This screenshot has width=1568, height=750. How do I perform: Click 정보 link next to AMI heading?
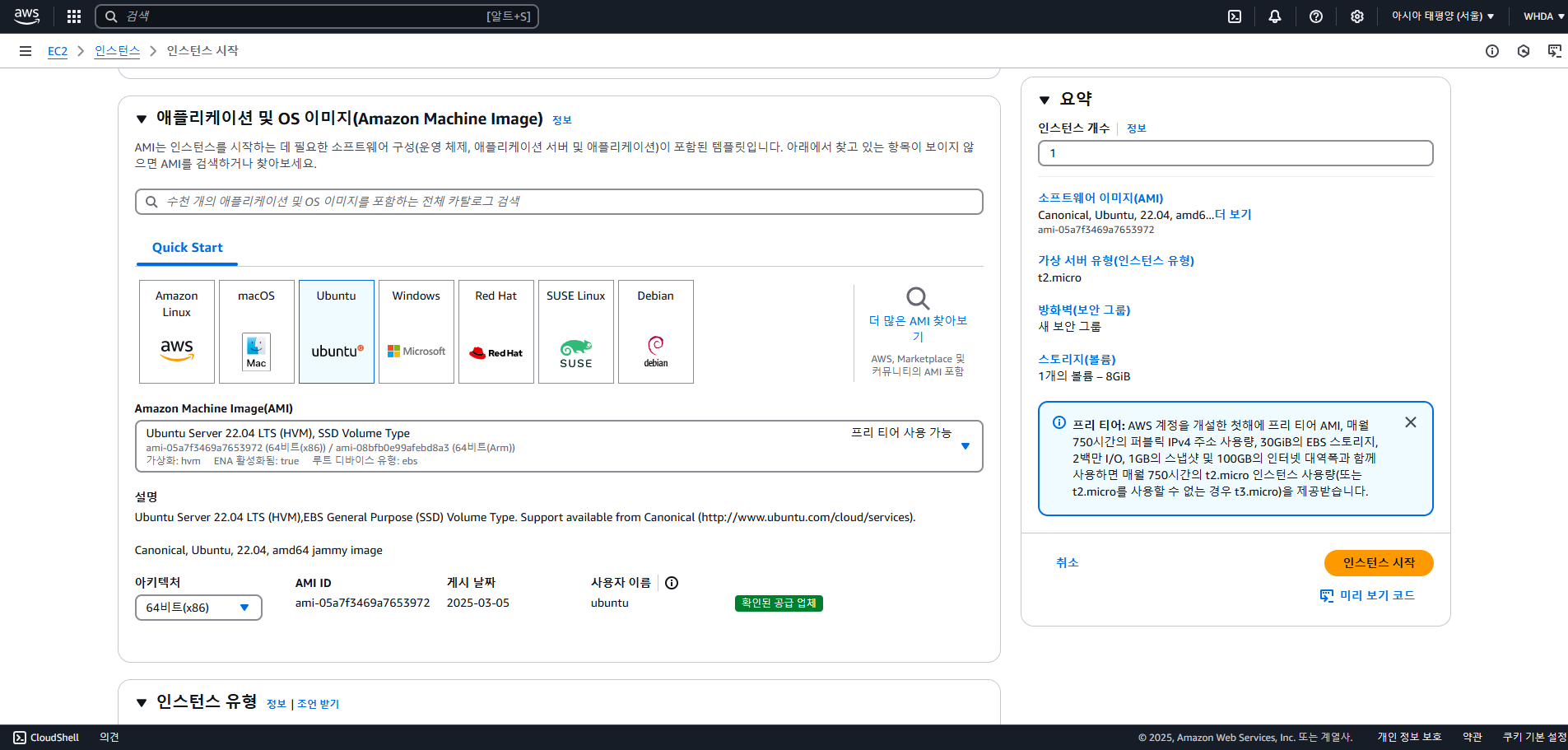click(x=562, y=120)
